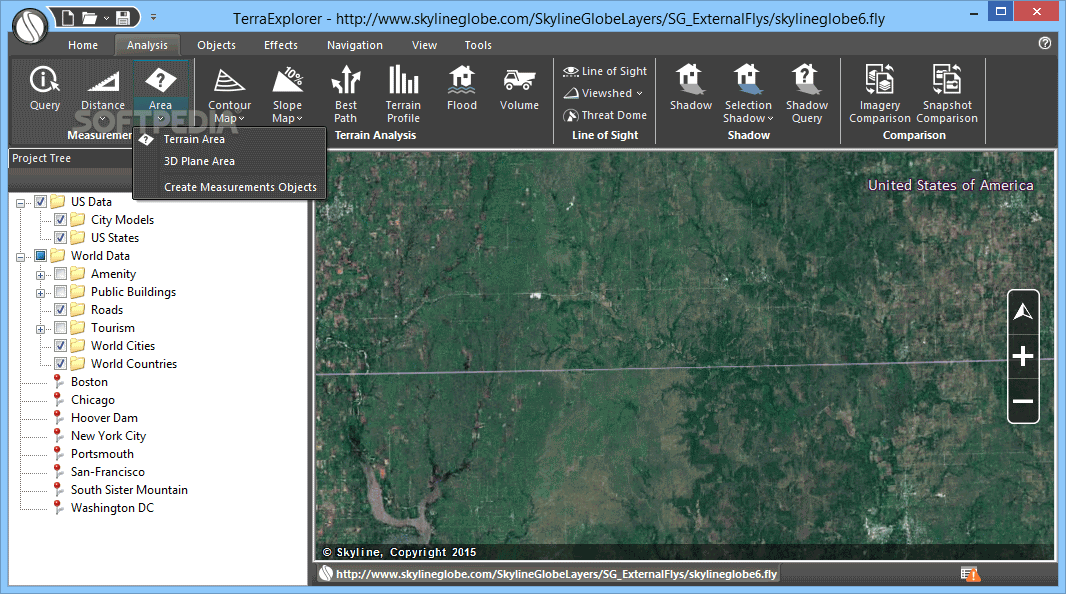The height and width of the screenshot is (594, 1066).
Task: Activate the Threat Dome tool
Action: coord(605,115)
